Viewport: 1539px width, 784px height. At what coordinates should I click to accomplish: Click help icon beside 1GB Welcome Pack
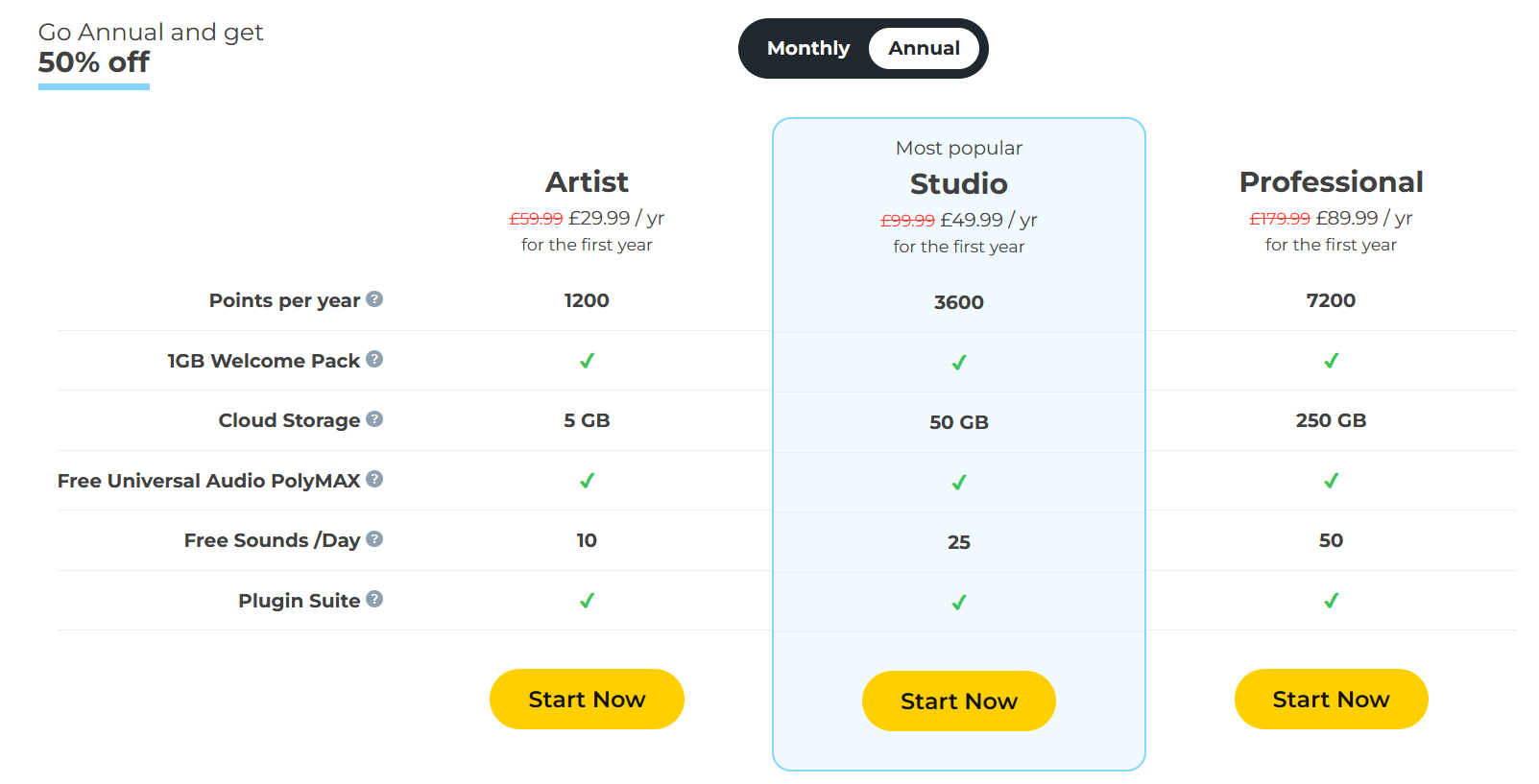pyautogui.click(x=374, y=359)
